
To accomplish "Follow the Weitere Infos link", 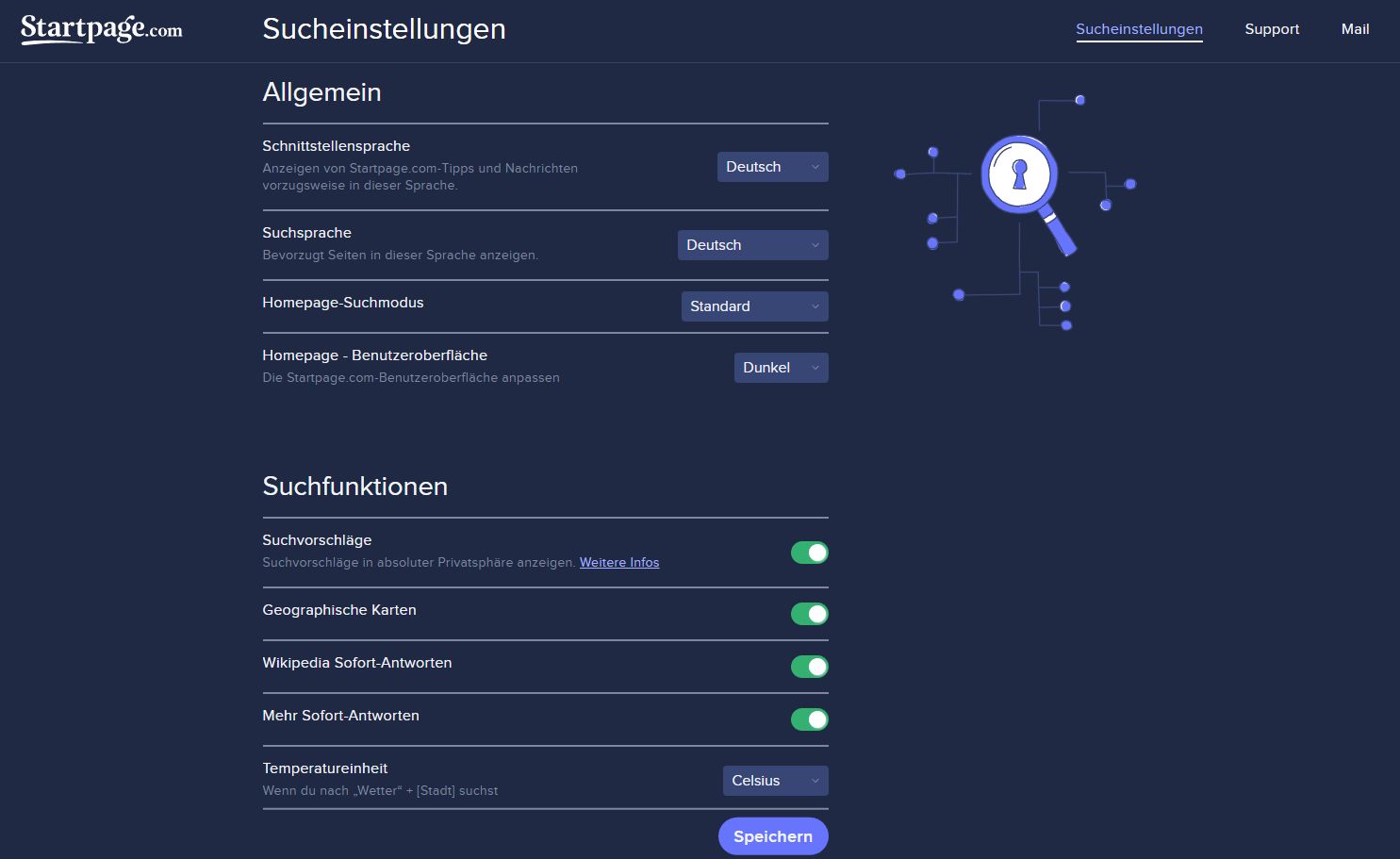I will click(619, 563).
